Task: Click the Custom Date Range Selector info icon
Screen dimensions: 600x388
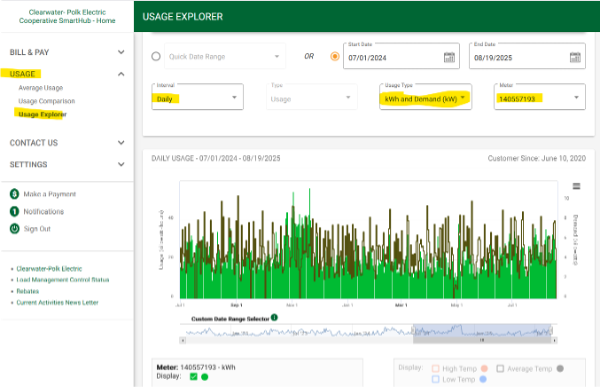Action: pyautogui.click(x=274, y=318)
